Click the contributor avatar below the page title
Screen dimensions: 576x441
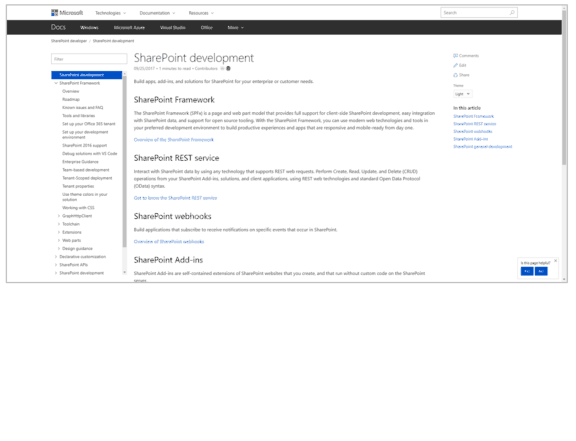click(x=228, y=68)
